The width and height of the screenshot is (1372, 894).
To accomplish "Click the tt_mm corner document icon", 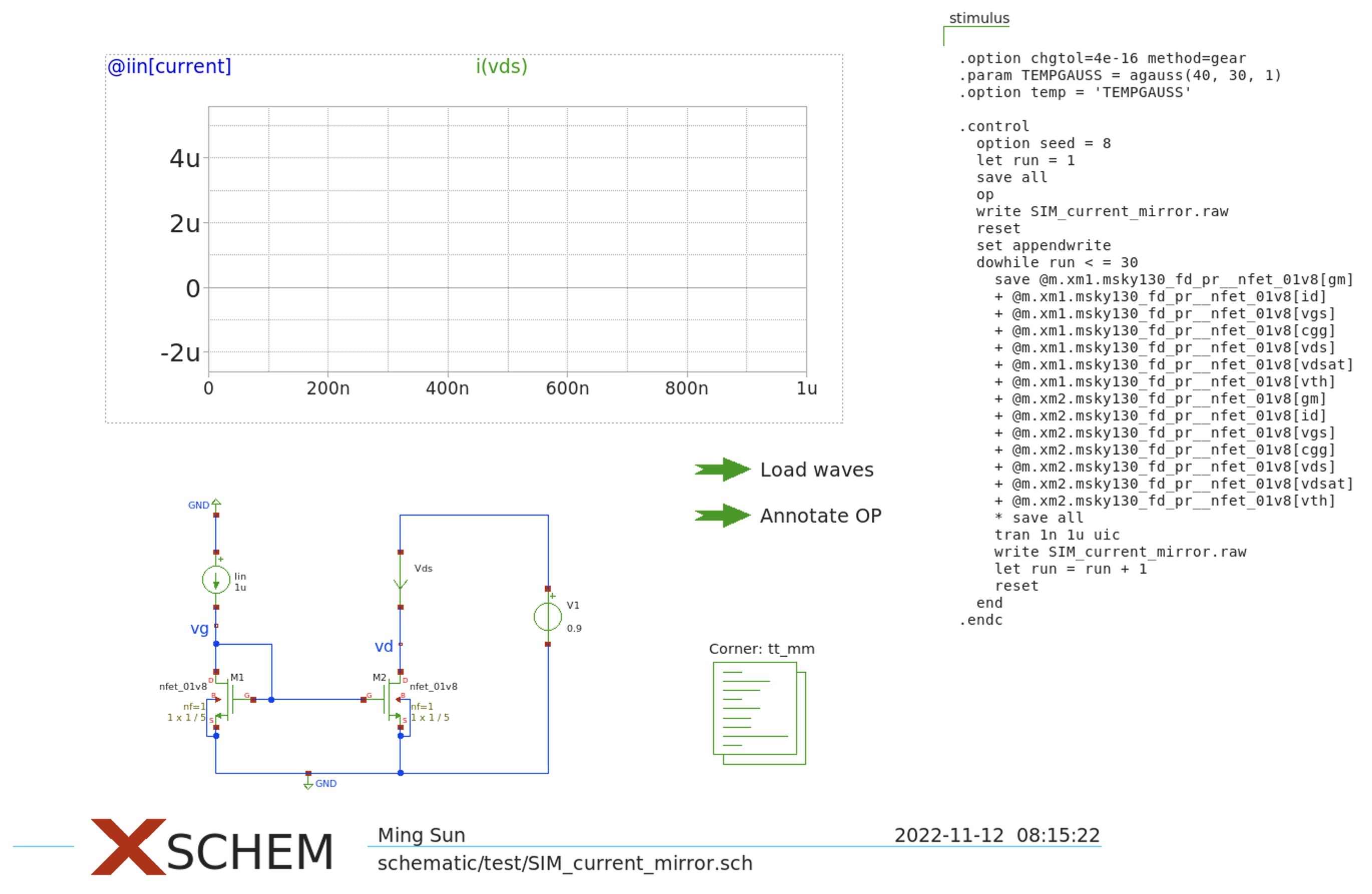I will (759, 713).
